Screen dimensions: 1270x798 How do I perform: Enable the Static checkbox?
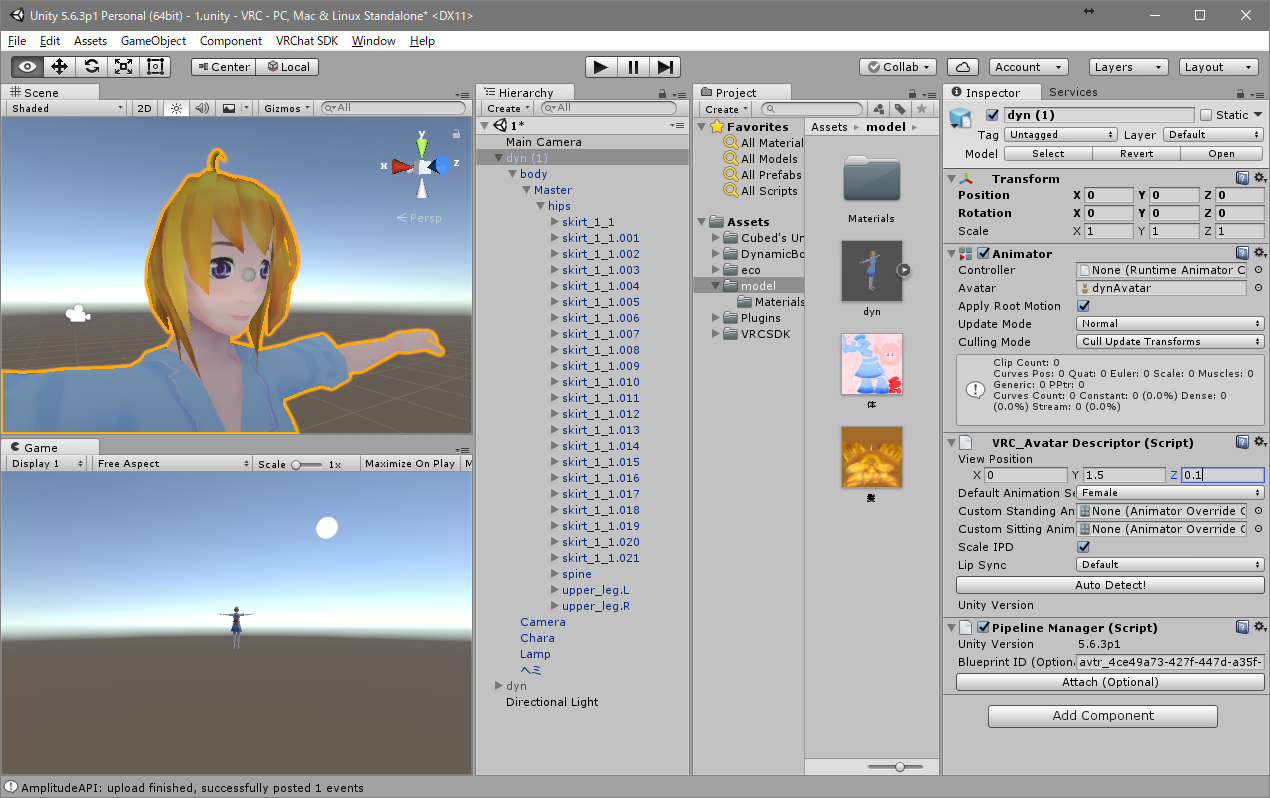pyautogui.click(x=1206, y=115)
